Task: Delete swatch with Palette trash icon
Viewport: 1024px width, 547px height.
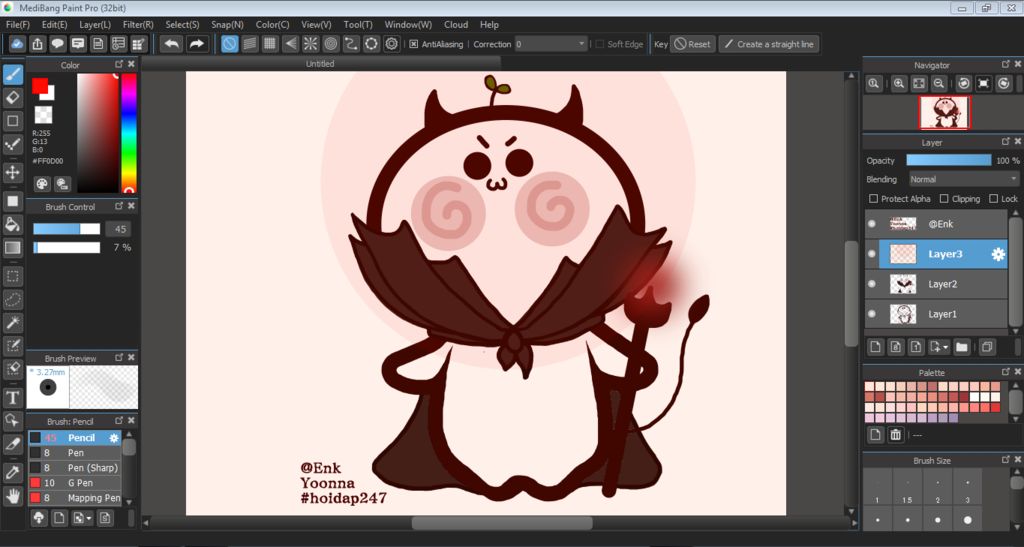Action: click(x=895, y=435)
